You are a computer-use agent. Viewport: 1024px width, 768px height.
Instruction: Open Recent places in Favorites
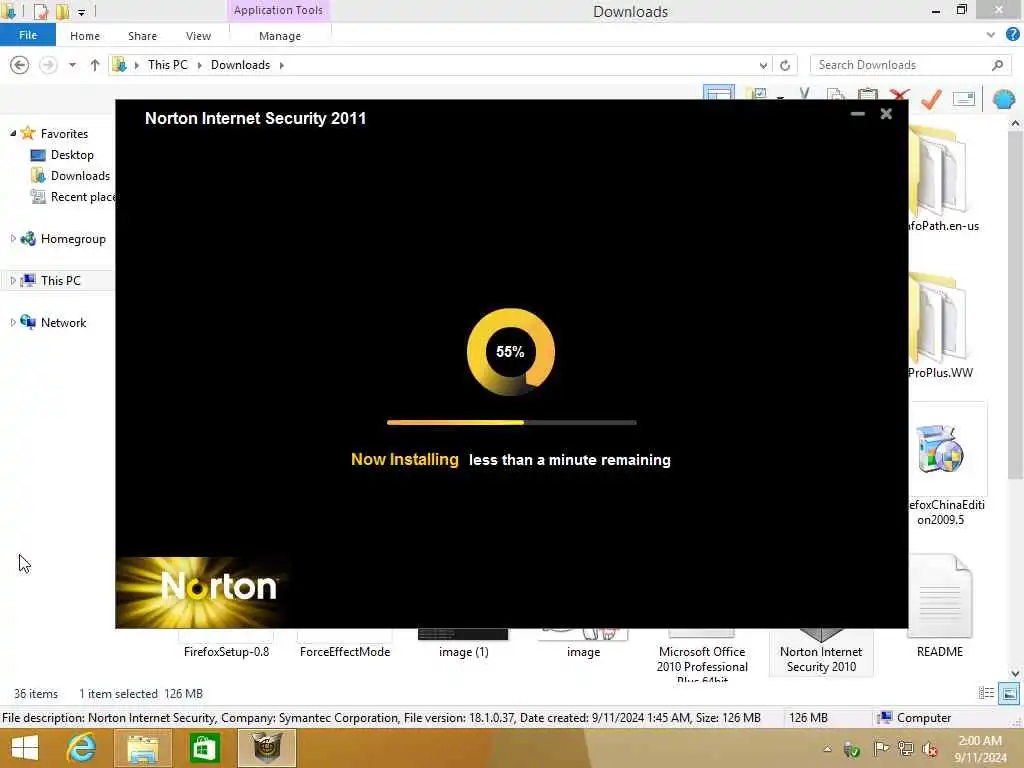(x=72, y=197)
